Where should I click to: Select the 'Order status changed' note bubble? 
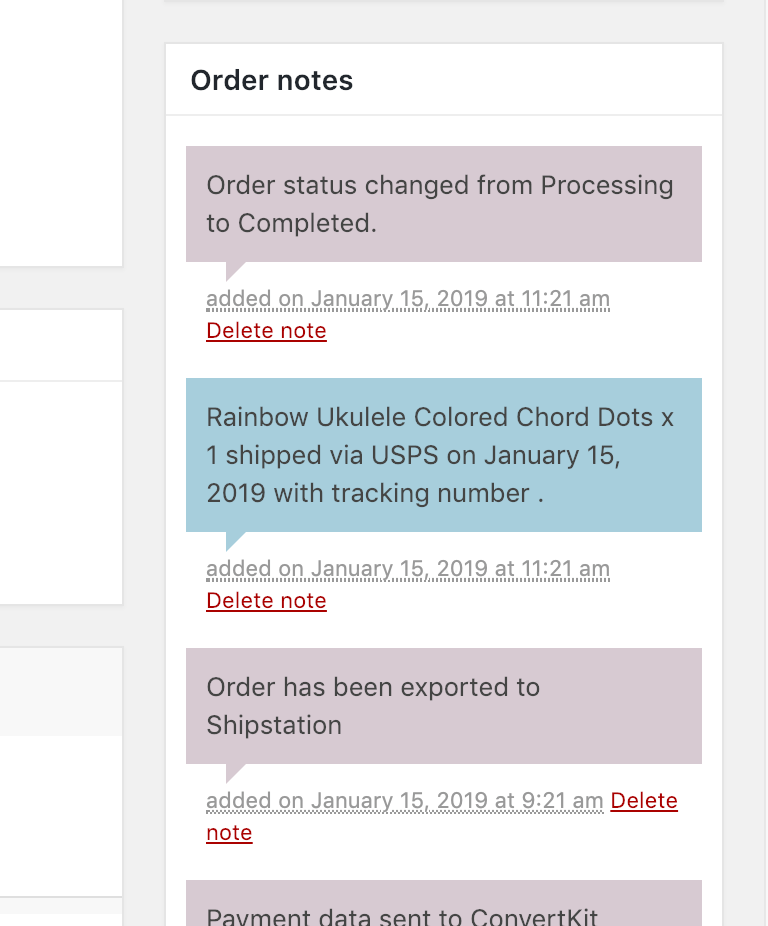(x=443, y=204)
